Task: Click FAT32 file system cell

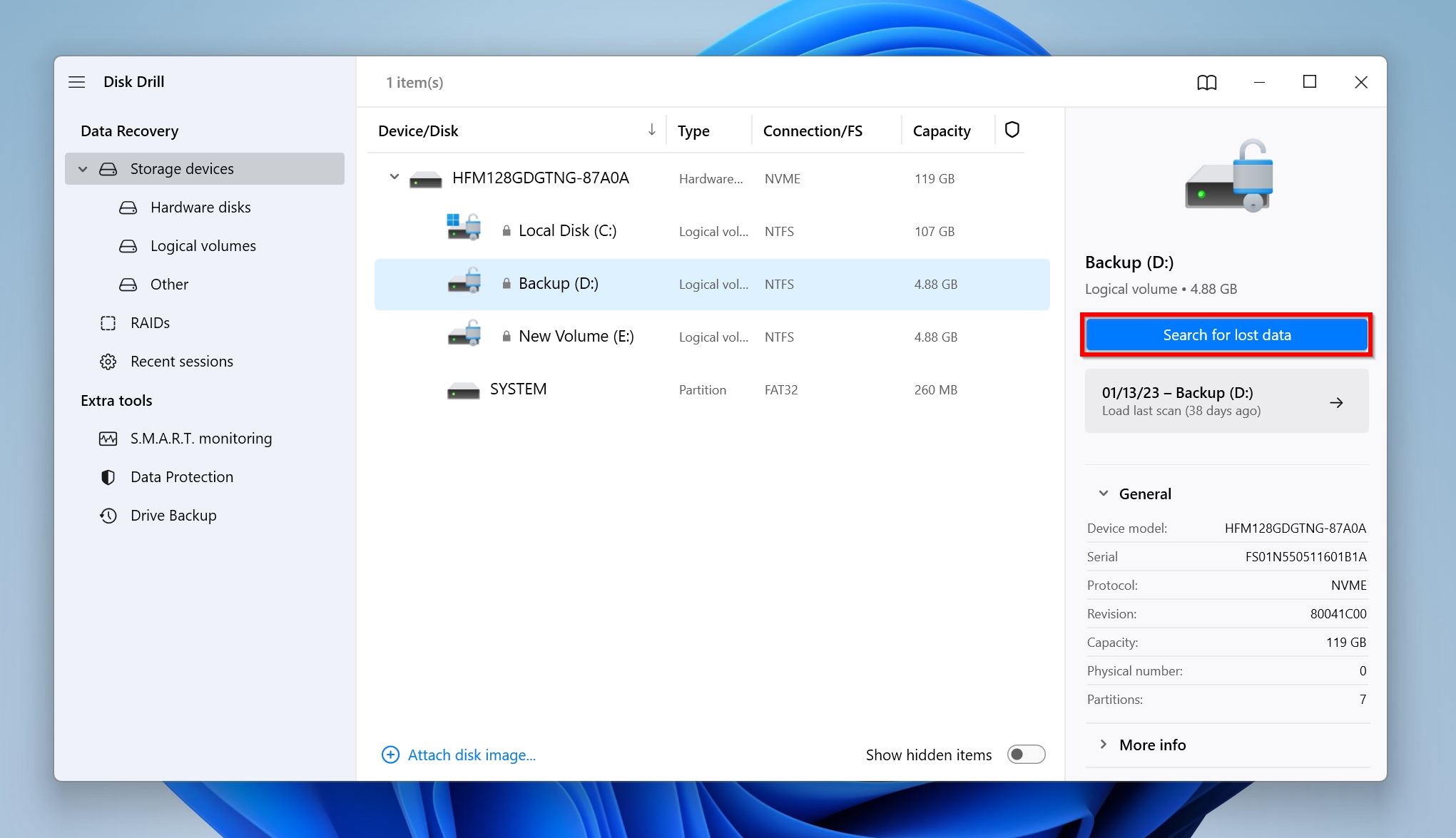Action: point(781,389)
